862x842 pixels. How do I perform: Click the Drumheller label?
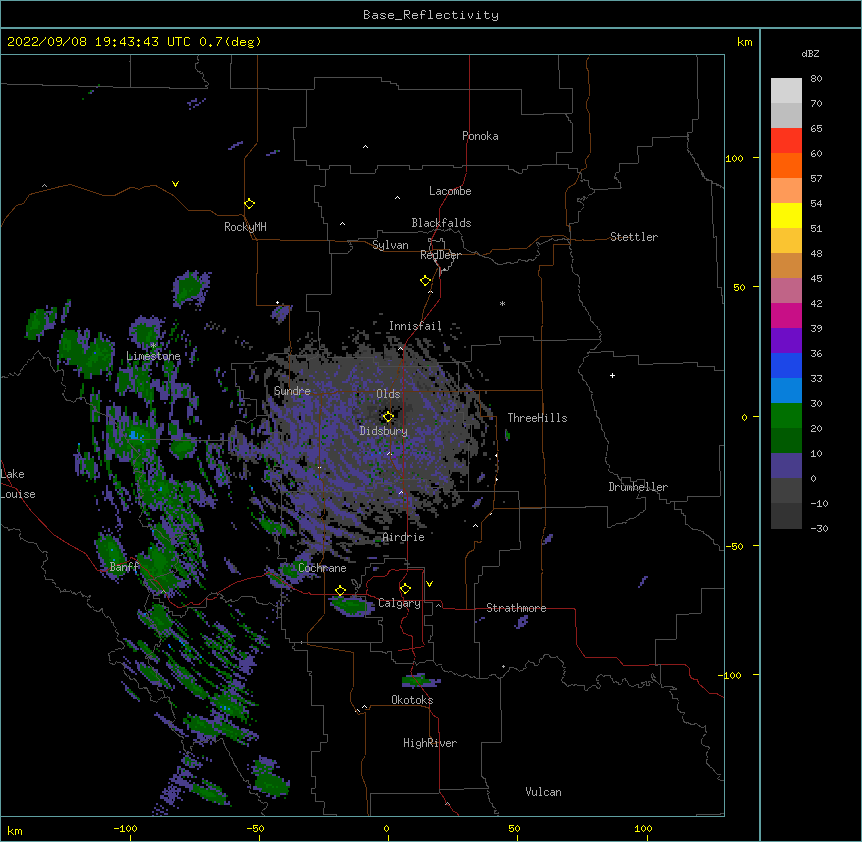coord(638,487)
